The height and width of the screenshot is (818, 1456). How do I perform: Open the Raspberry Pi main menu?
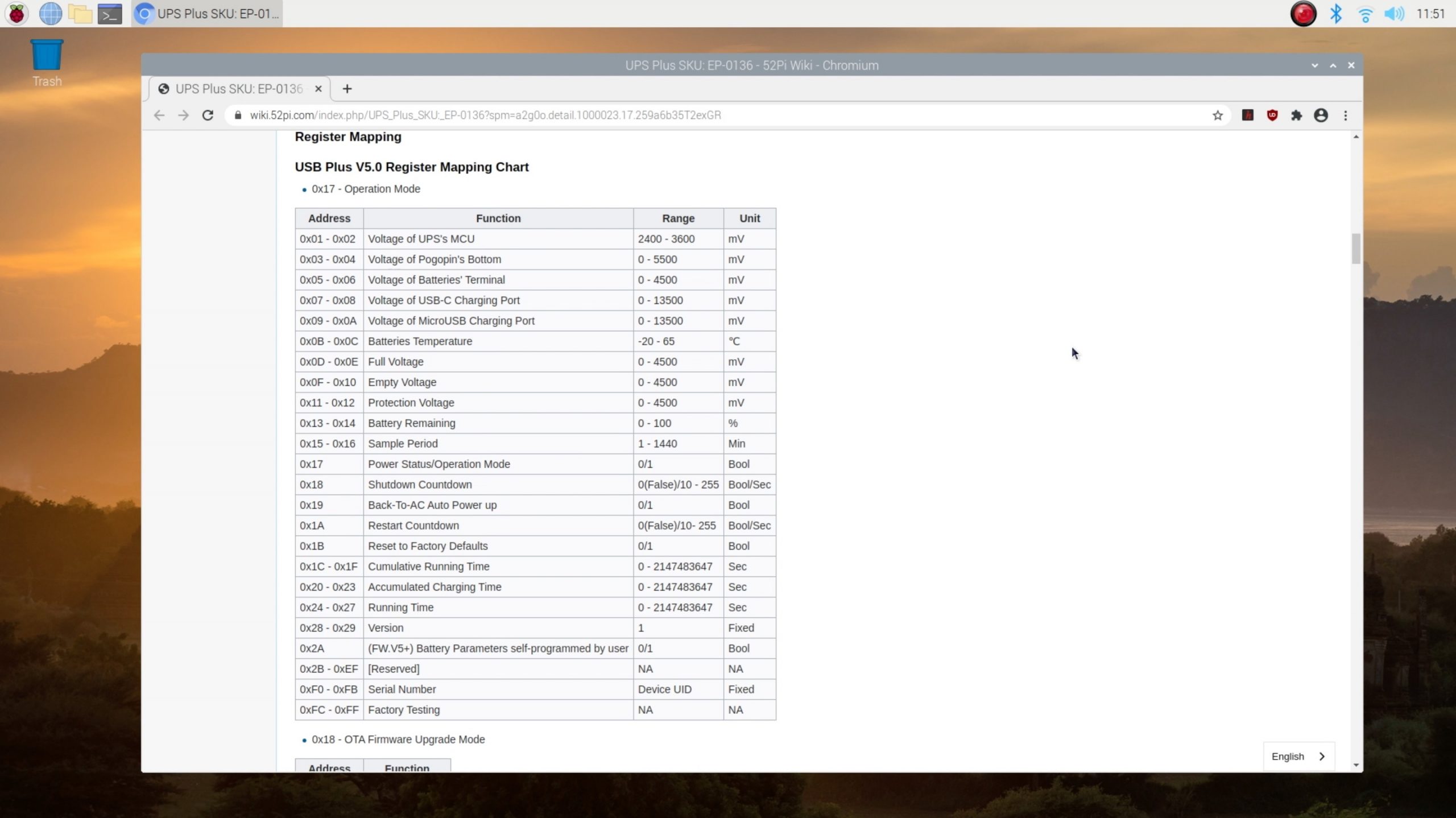pos(16,14)
